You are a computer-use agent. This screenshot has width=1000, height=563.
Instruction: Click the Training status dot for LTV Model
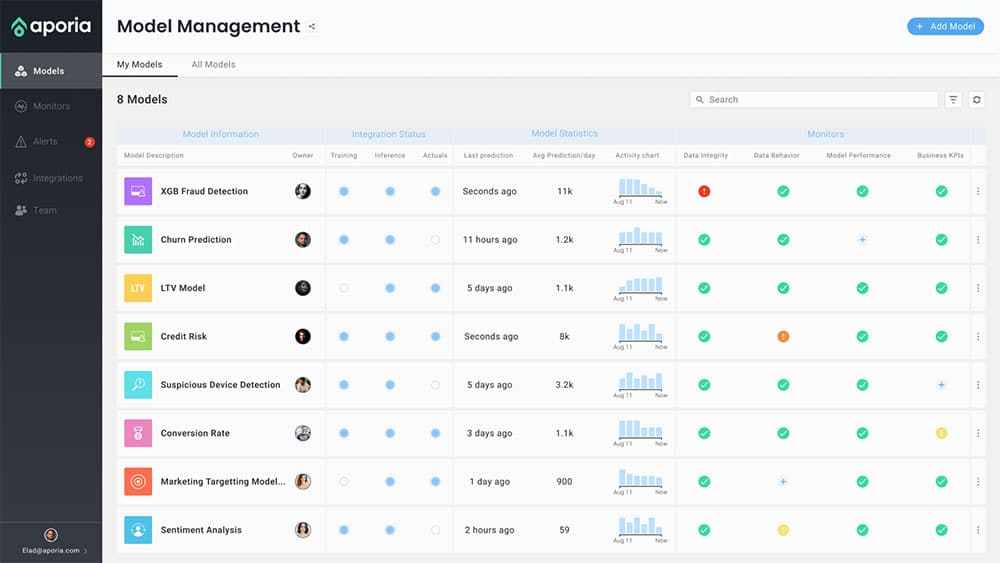point(344,288)
